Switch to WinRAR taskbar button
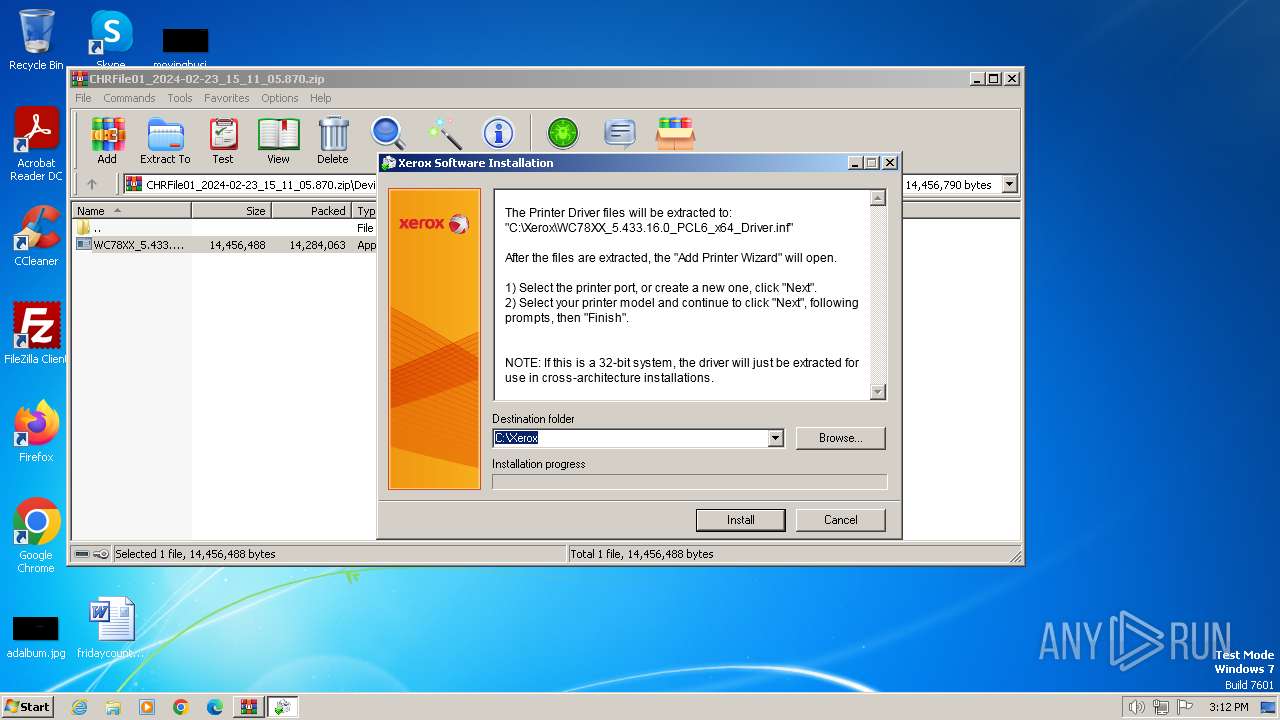The height and width of the screenshot is (720, 1280). [248, 707]
